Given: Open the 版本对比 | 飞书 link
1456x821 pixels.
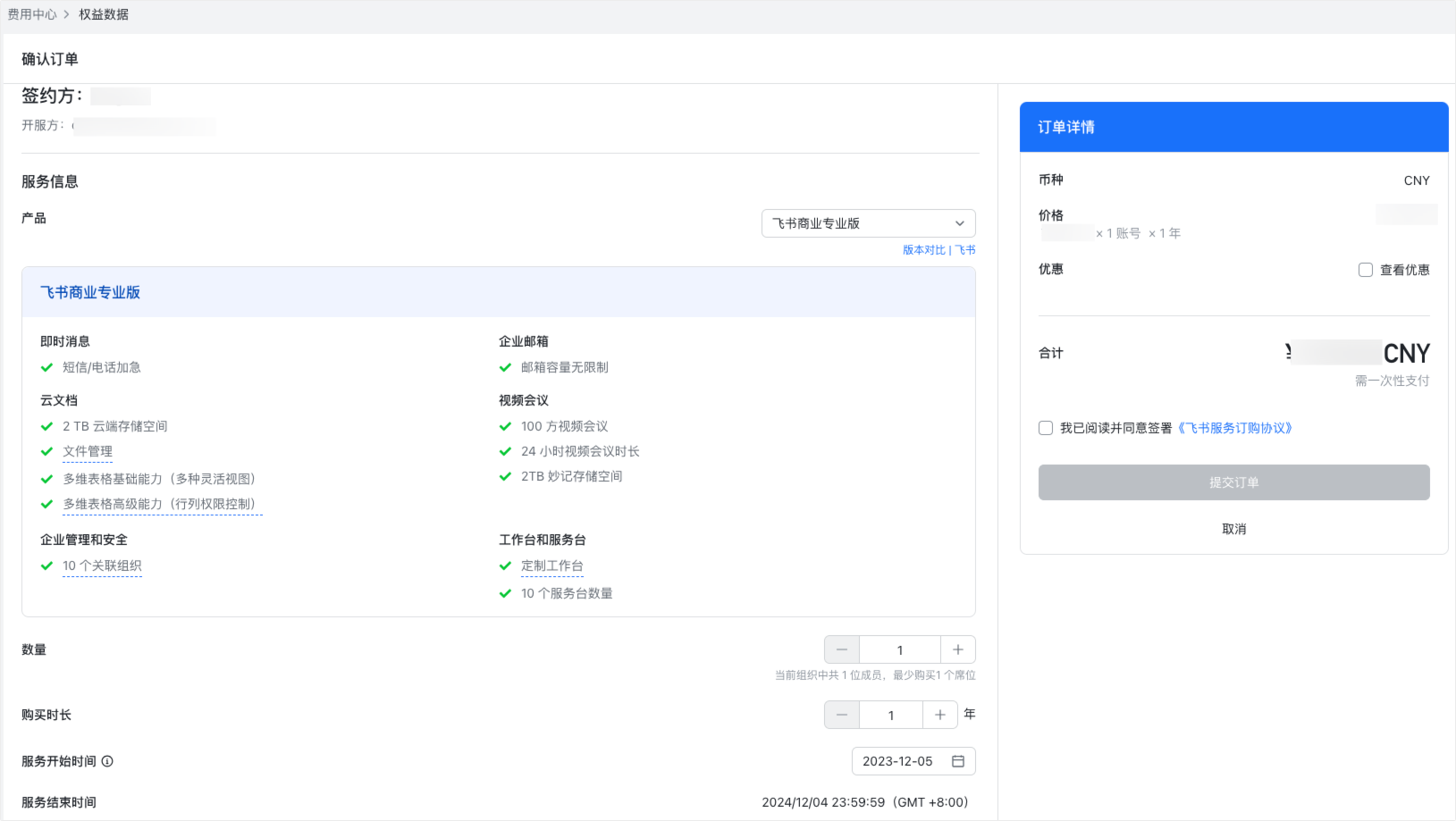Looking at the screenshot, I should pyautogui.click(x=938, y=250).
